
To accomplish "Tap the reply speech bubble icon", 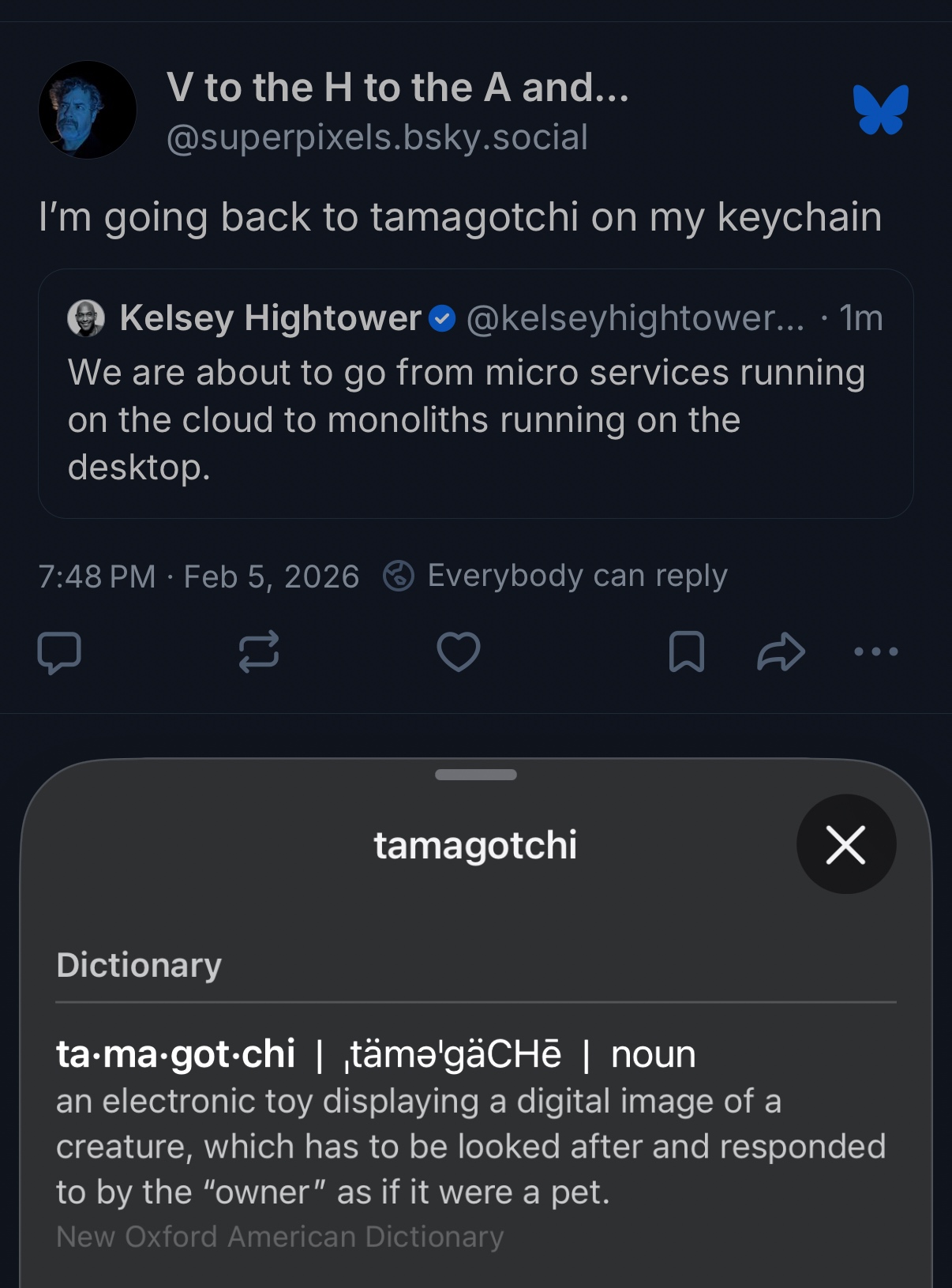I will click(59, 652).
